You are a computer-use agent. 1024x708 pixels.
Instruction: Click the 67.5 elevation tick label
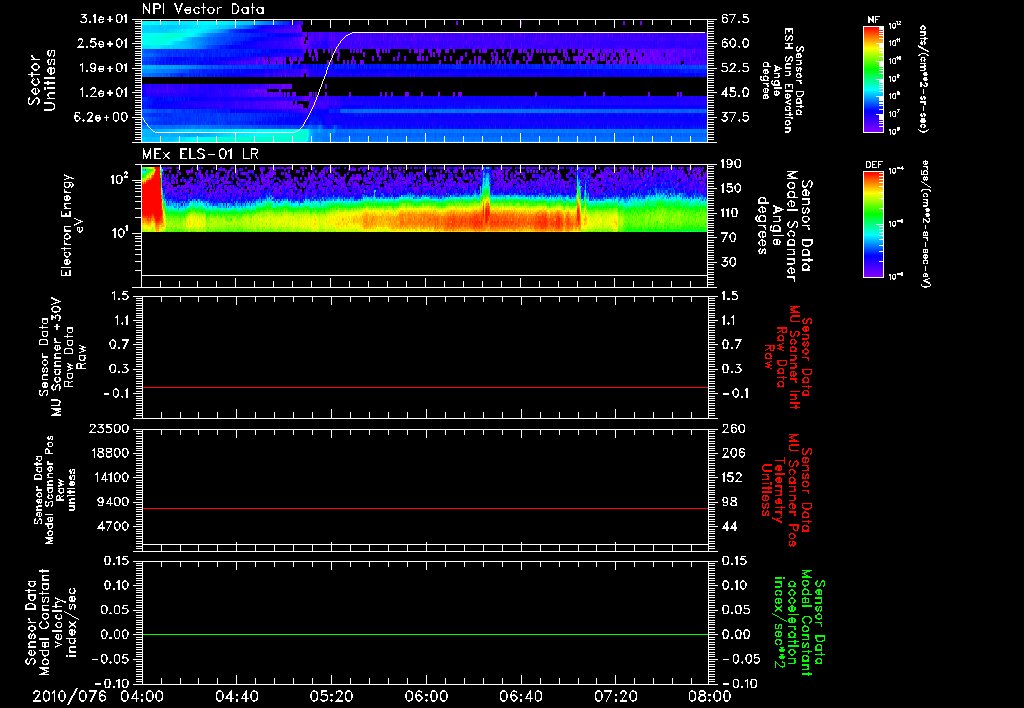click(735, 19)
